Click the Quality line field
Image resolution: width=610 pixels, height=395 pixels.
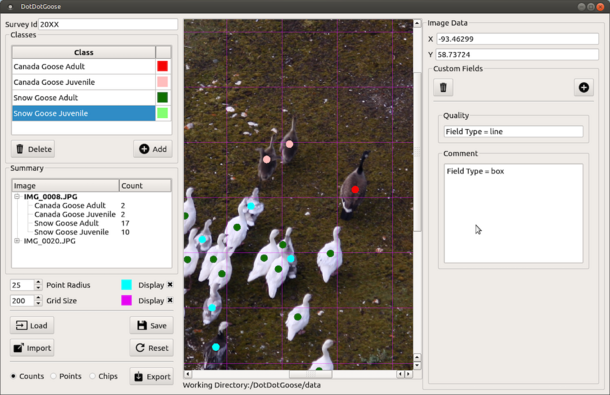point(514,132)
